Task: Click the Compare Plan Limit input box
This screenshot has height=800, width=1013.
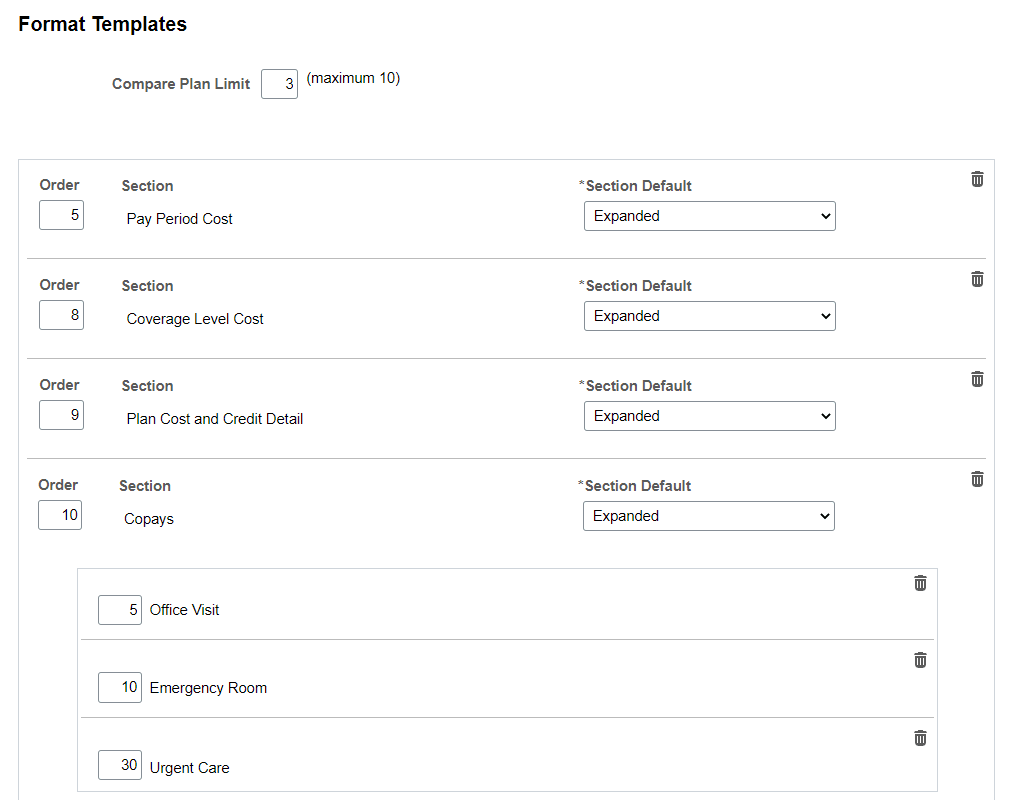Action: [x=280, y=84]
